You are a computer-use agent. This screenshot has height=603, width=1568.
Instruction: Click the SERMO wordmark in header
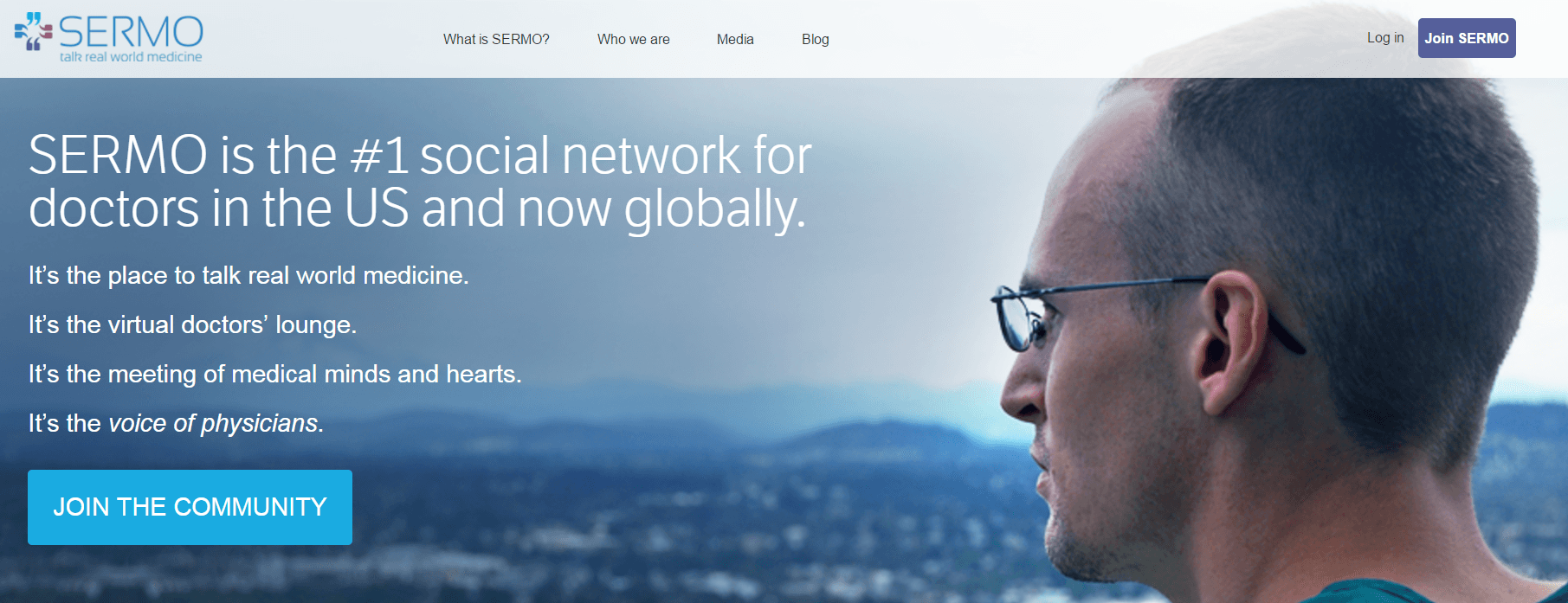[131, 32]
